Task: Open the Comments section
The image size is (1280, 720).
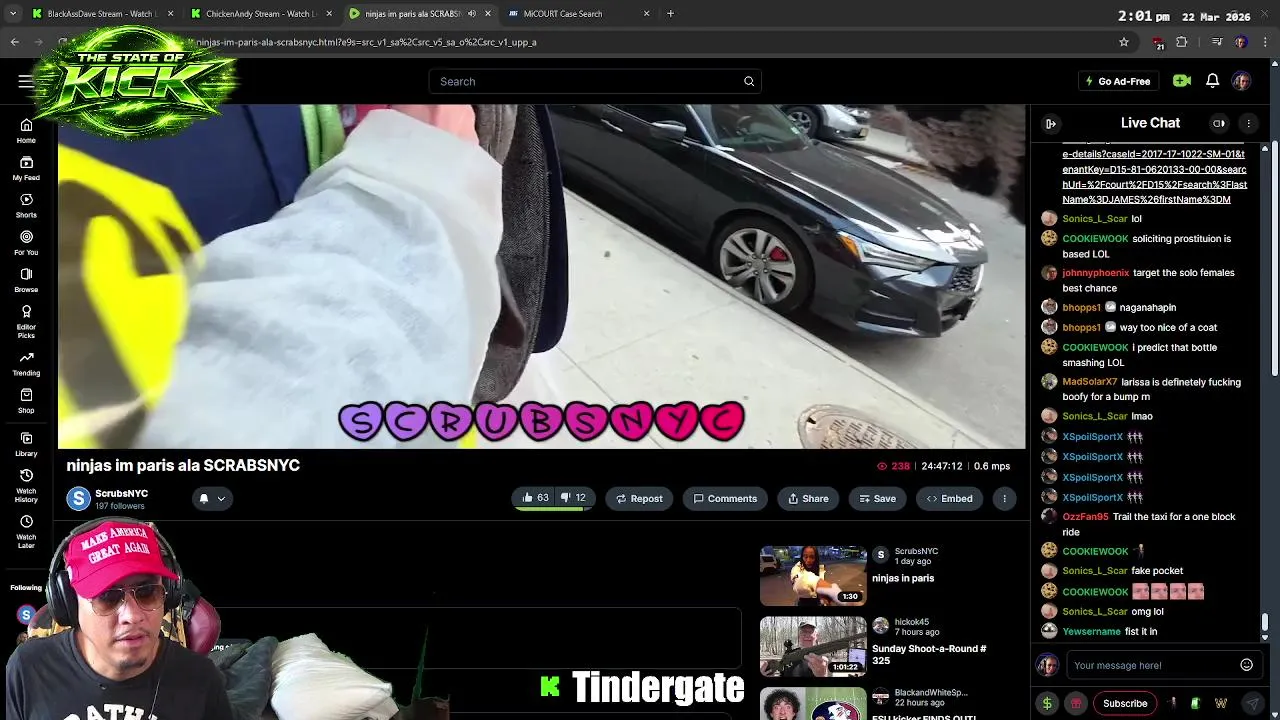Action: coord(725,498)
